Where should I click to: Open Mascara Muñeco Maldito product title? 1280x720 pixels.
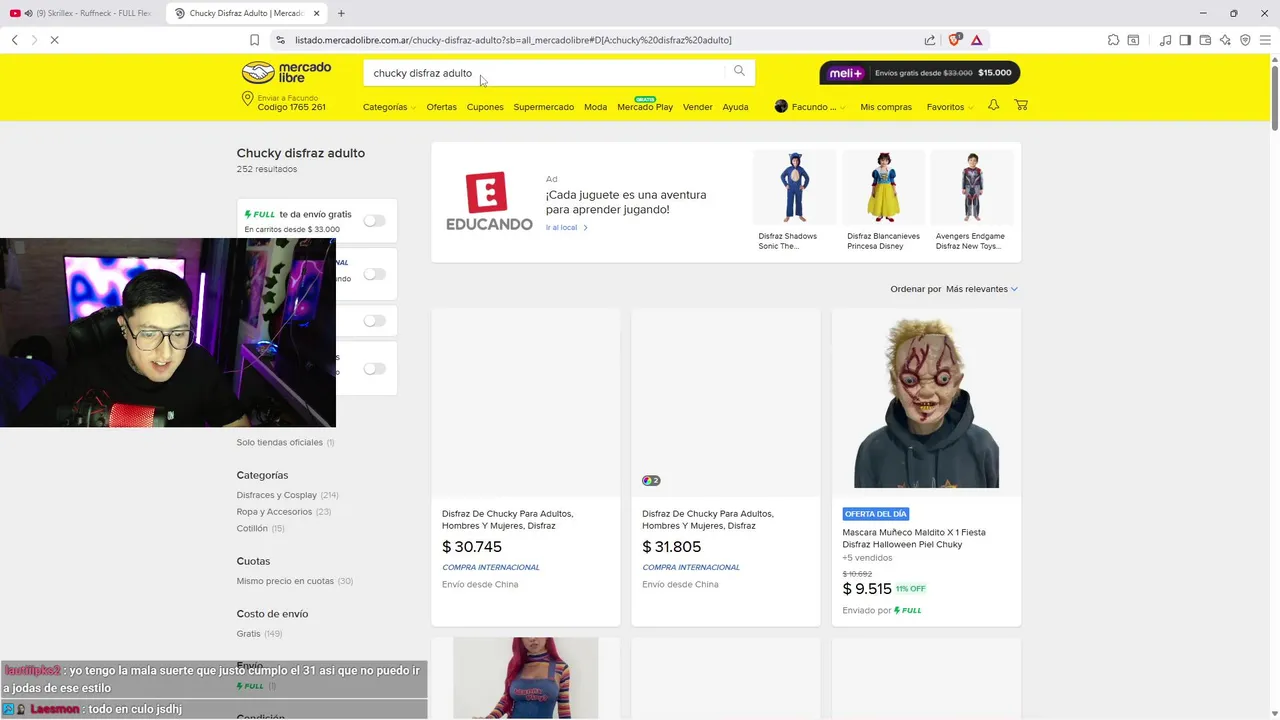tap(914, 538)
